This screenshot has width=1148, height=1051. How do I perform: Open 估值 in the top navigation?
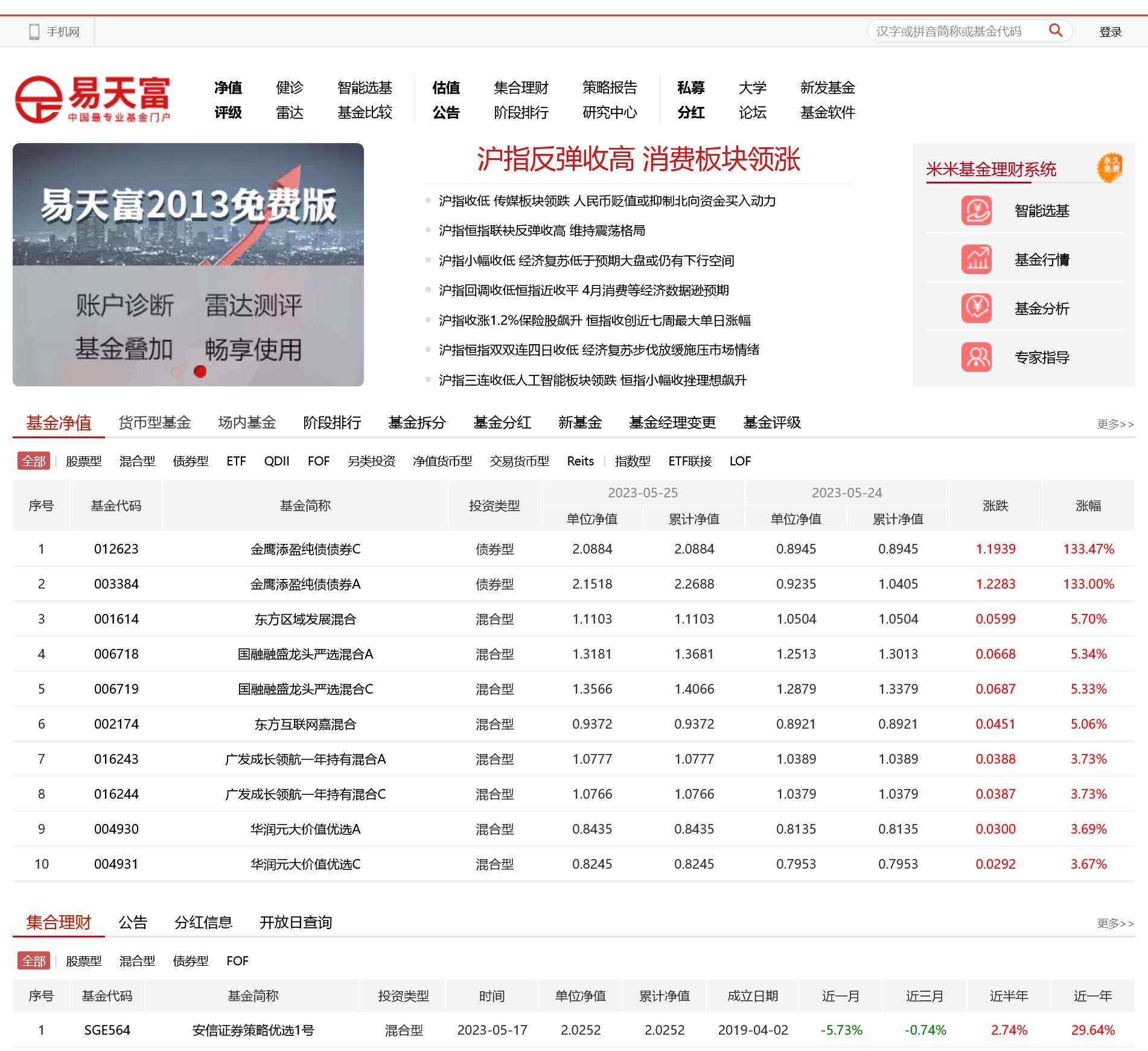tap(446, 88)
